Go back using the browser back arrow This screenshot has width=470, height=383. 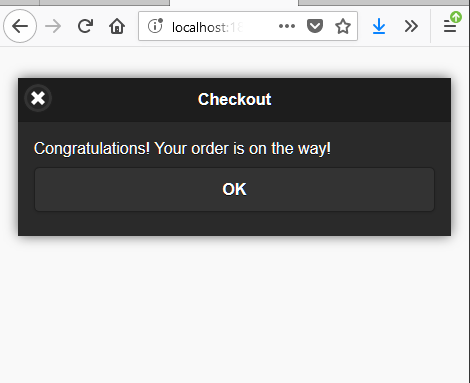[x=20, y=26]
